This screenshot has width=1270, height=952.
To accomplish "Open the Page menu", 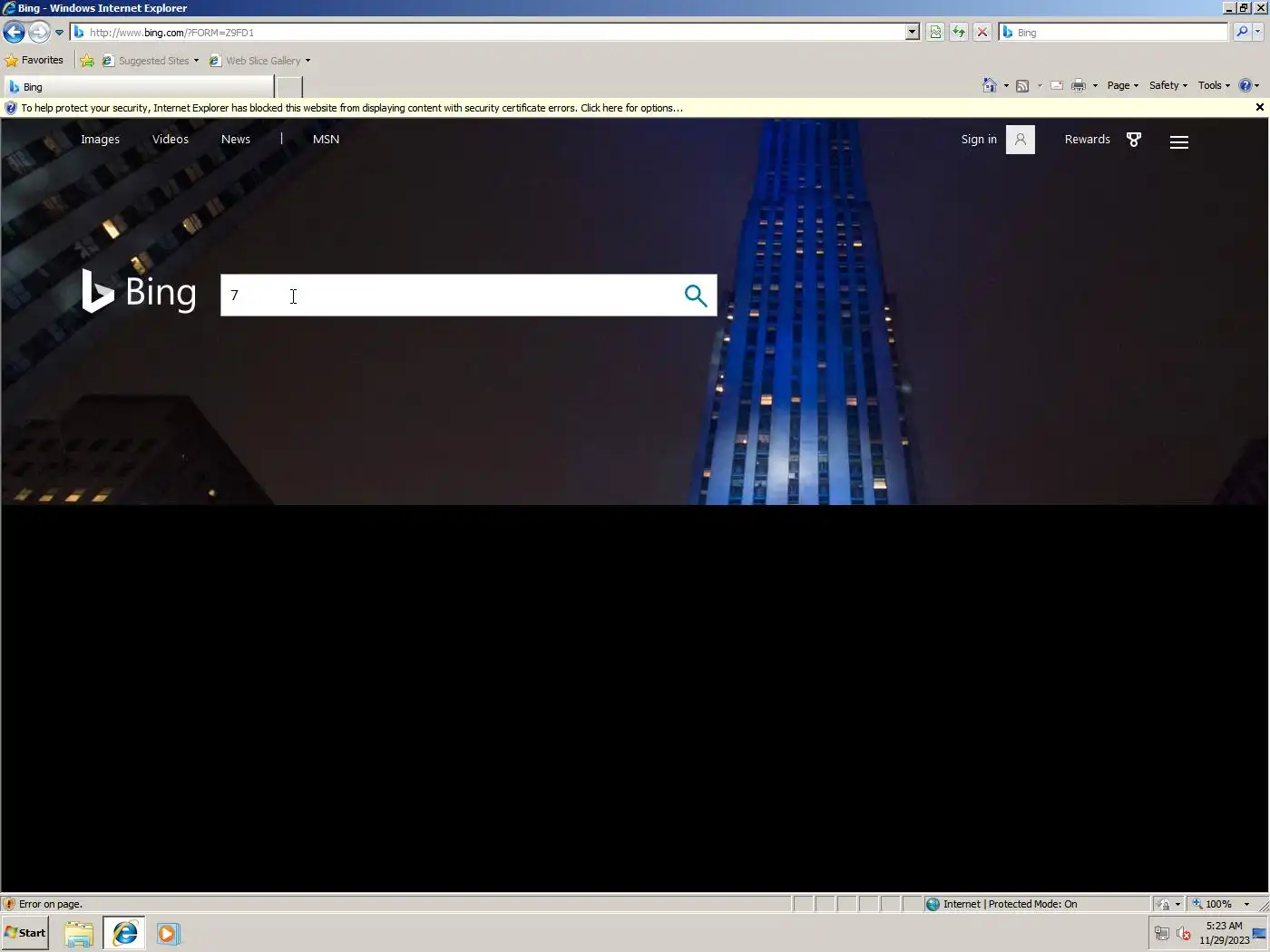I will point(1122,86).
